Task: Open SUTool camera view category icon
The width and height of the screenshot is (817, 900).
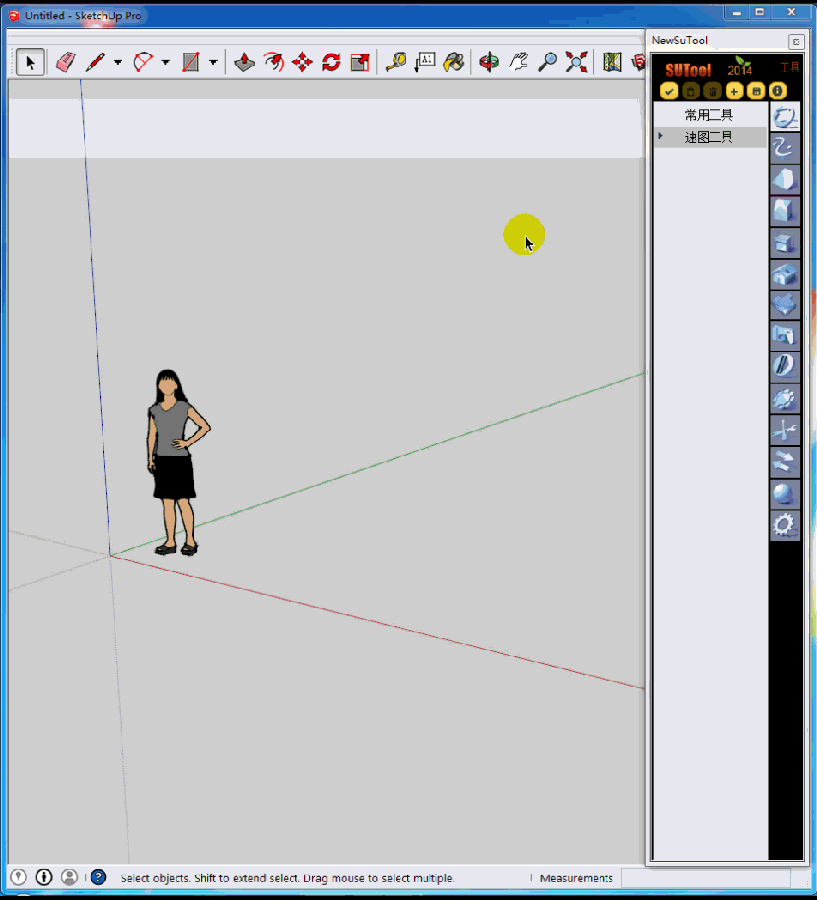Action: point(785,335)
